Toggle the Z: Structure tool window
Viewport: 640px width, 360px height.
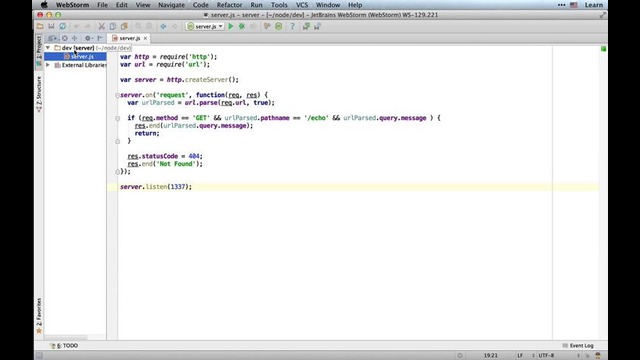39,95
